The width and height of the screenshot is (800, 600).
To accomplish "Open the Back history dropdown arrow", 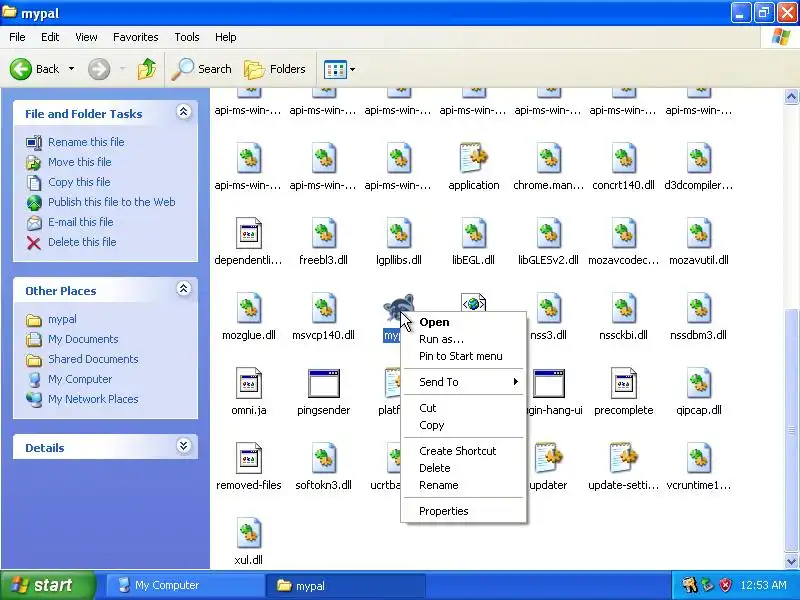I will point(71,69).
